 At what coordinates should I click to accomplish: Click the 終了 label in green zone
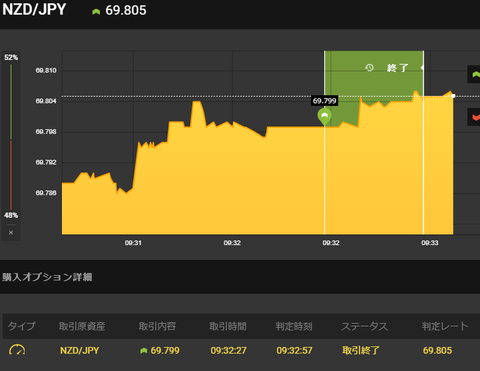[x=397, y=68]
